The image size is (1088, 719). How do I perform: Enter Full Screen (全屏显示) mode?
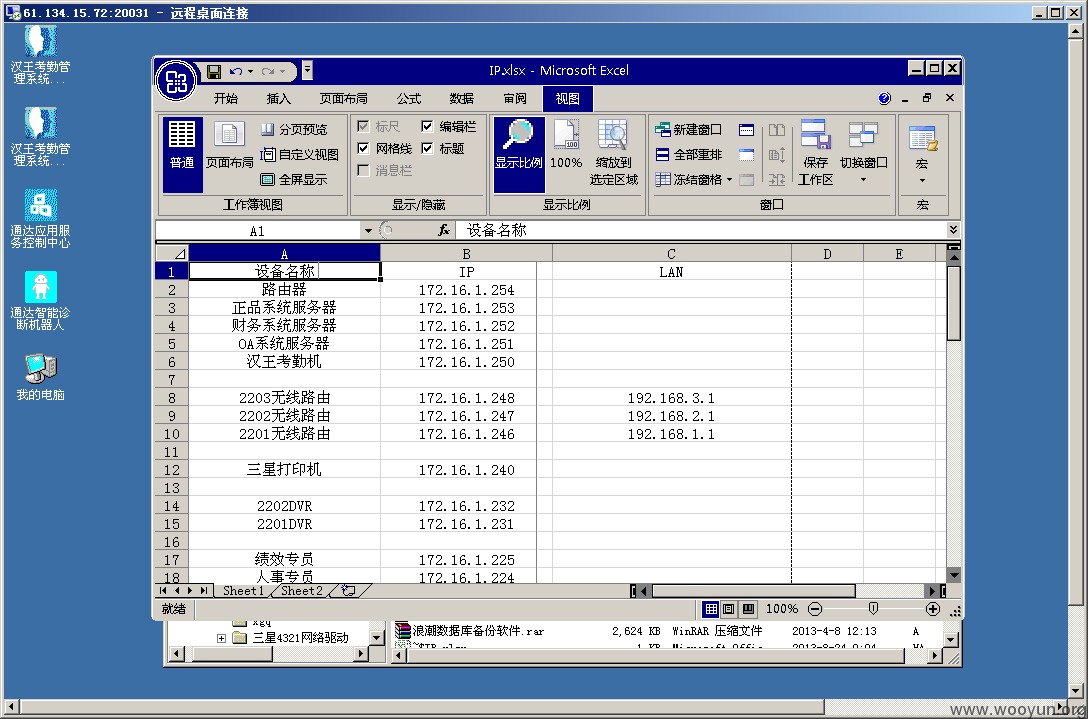pyautogui.click(x=294, y=180)
